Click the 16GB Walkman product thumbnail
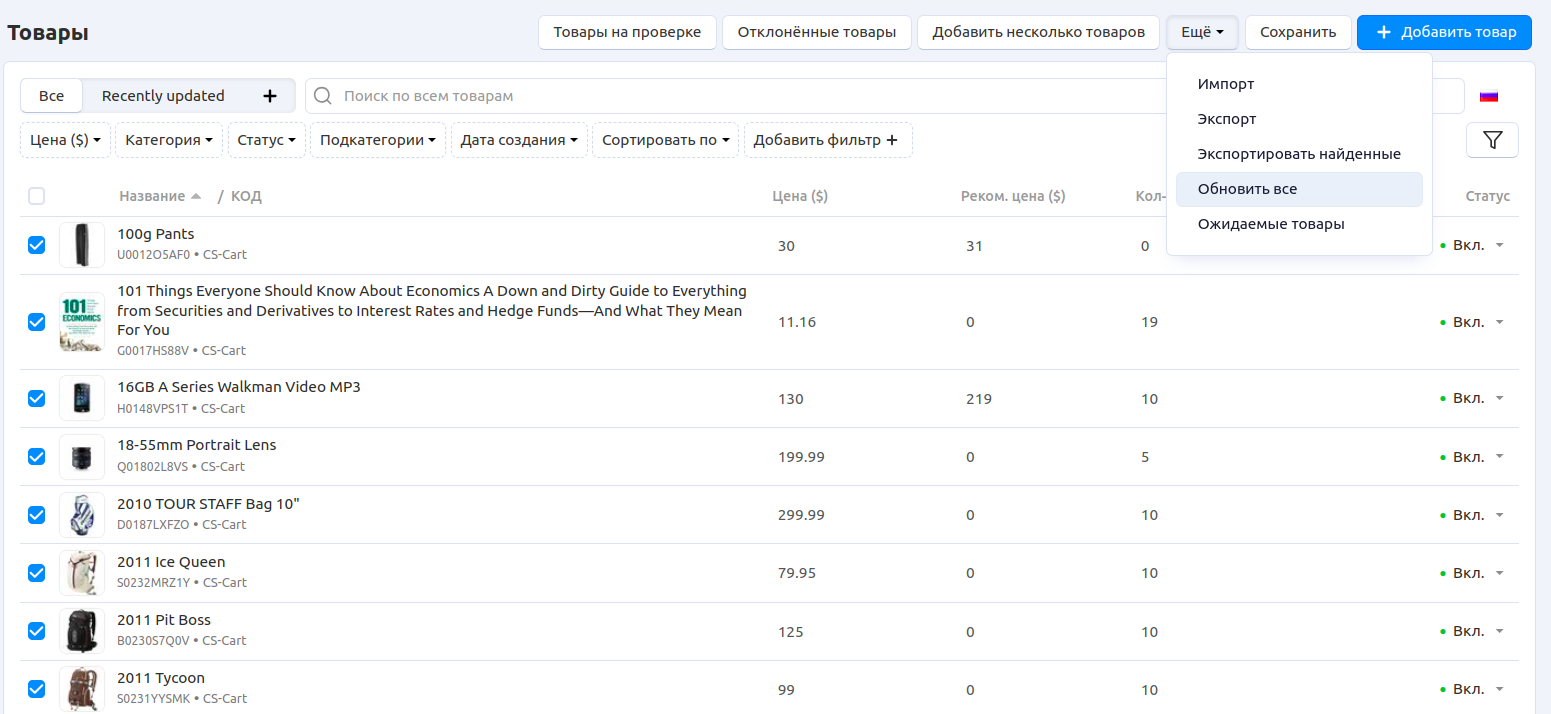 click(81, 398)
